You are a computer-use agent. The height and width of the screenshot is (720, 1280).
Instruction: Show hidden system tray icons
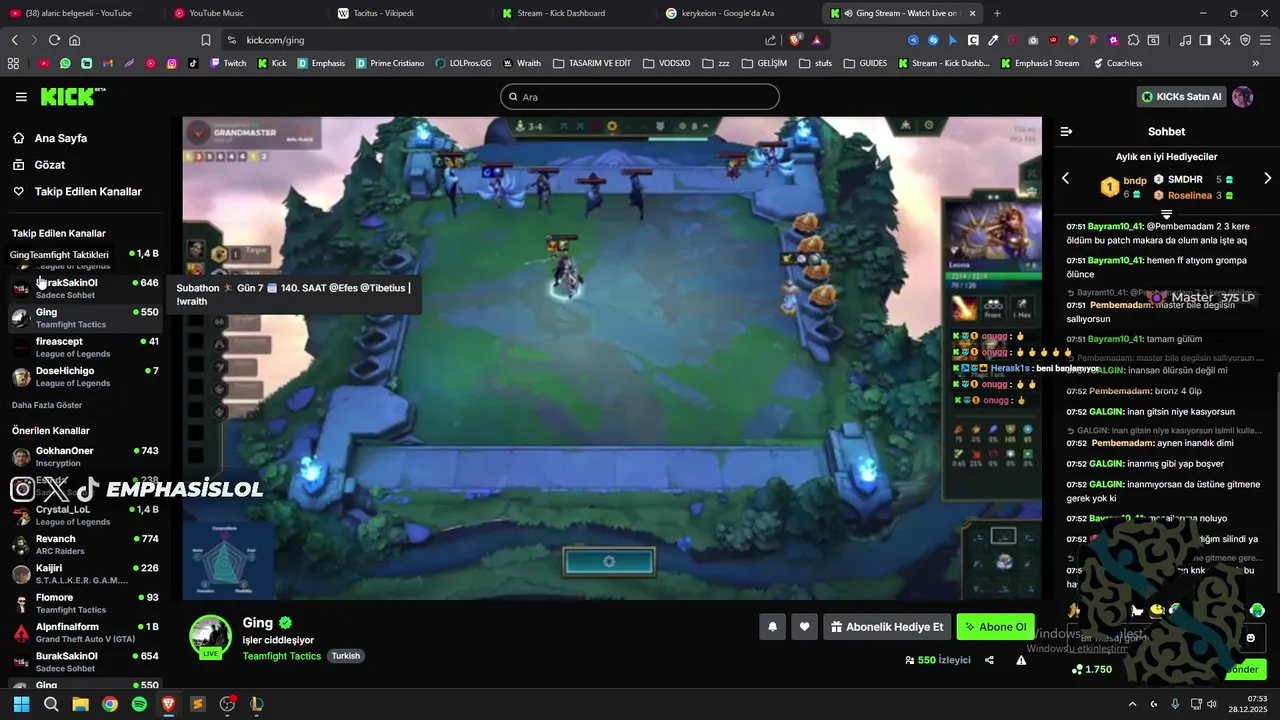1132,704
